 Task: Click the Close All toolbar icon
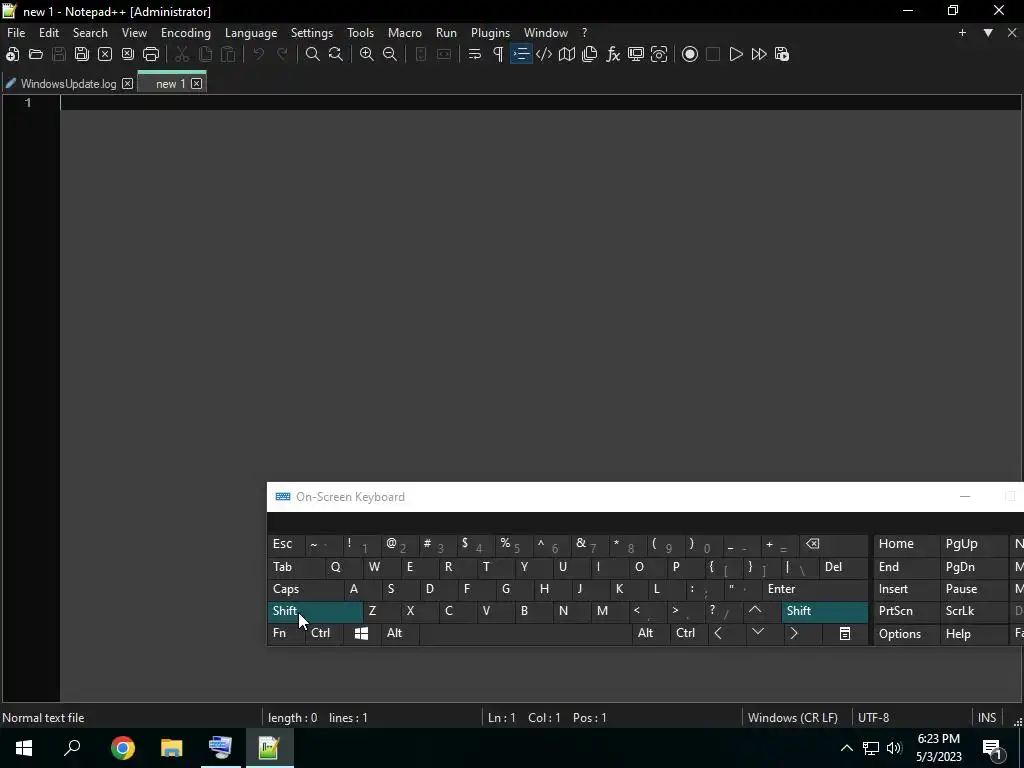point(127,54)
